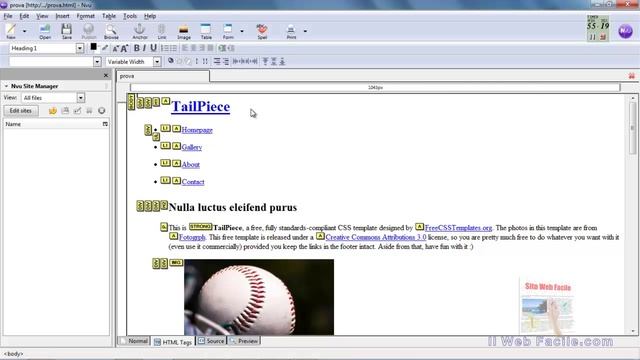Click the editor vertical scrollbar

[x=632, y=214]
